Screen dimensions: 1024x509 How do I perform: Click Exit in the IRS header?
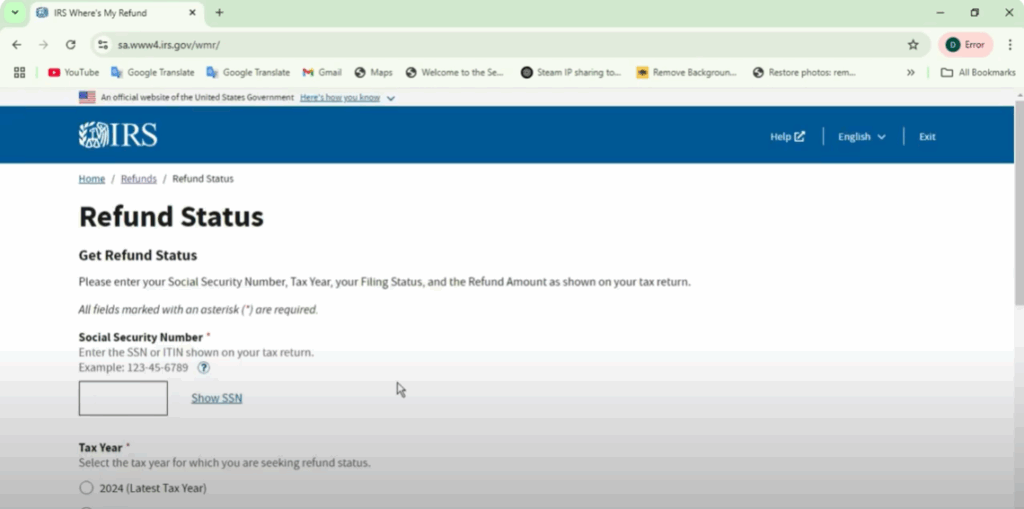[x=927, y=137]
